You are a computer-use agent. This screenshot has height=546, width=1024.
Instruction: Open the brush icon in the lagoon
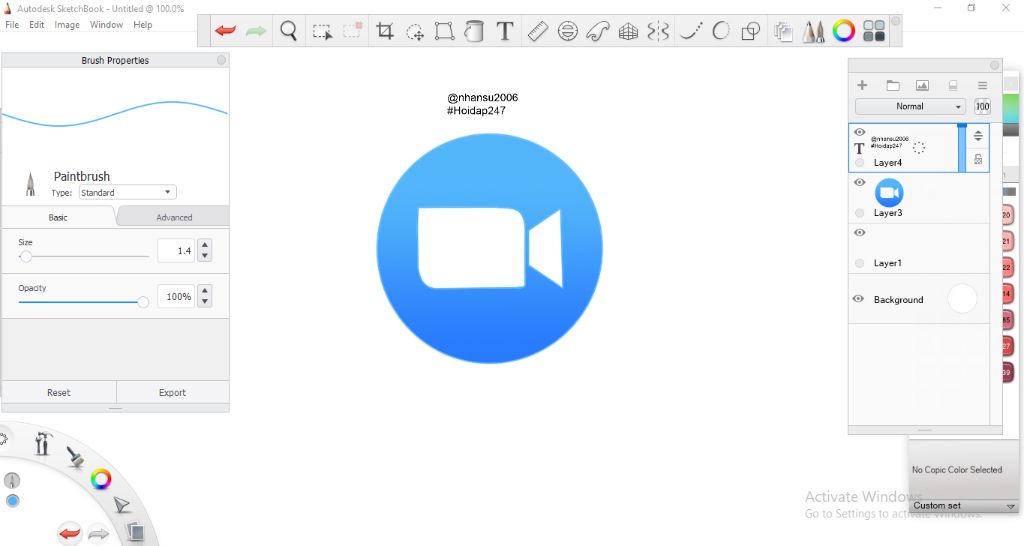75,457
